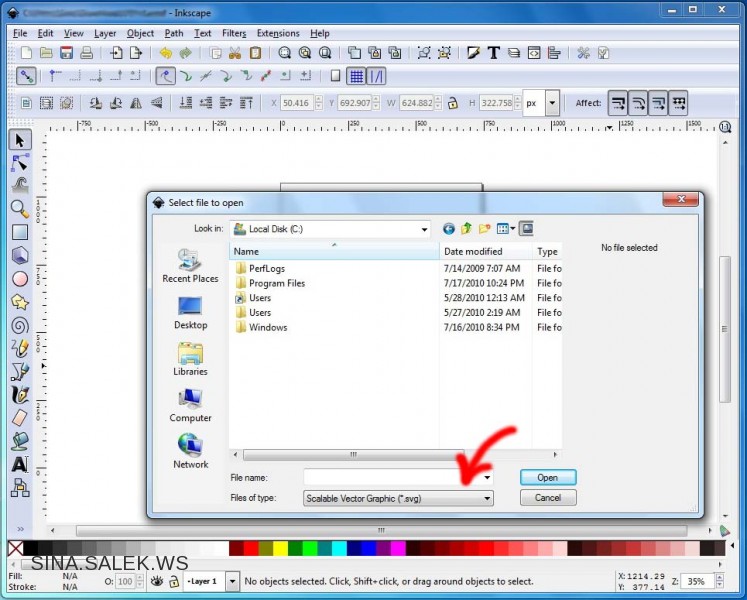The height and width of the screenshot is (600, 747).
Task: Click the Print toolbar icon
Action: click(86, 53)
